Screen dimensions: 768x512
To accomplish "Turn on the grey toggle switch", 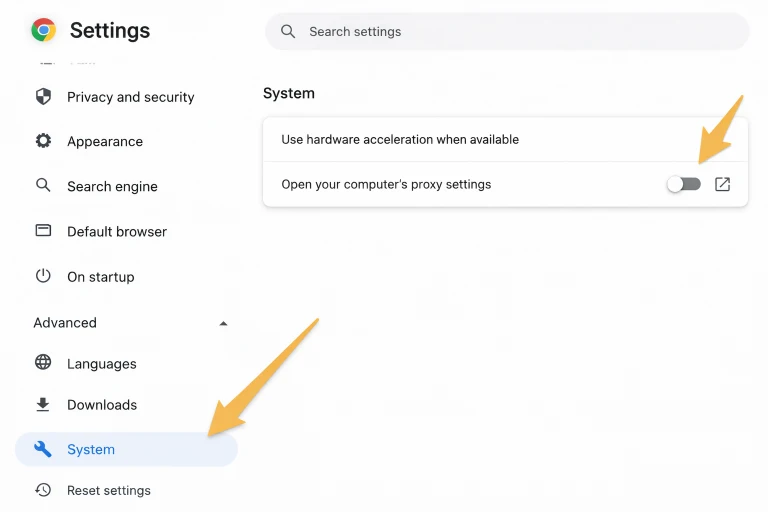I will click(x=685, y=184).
